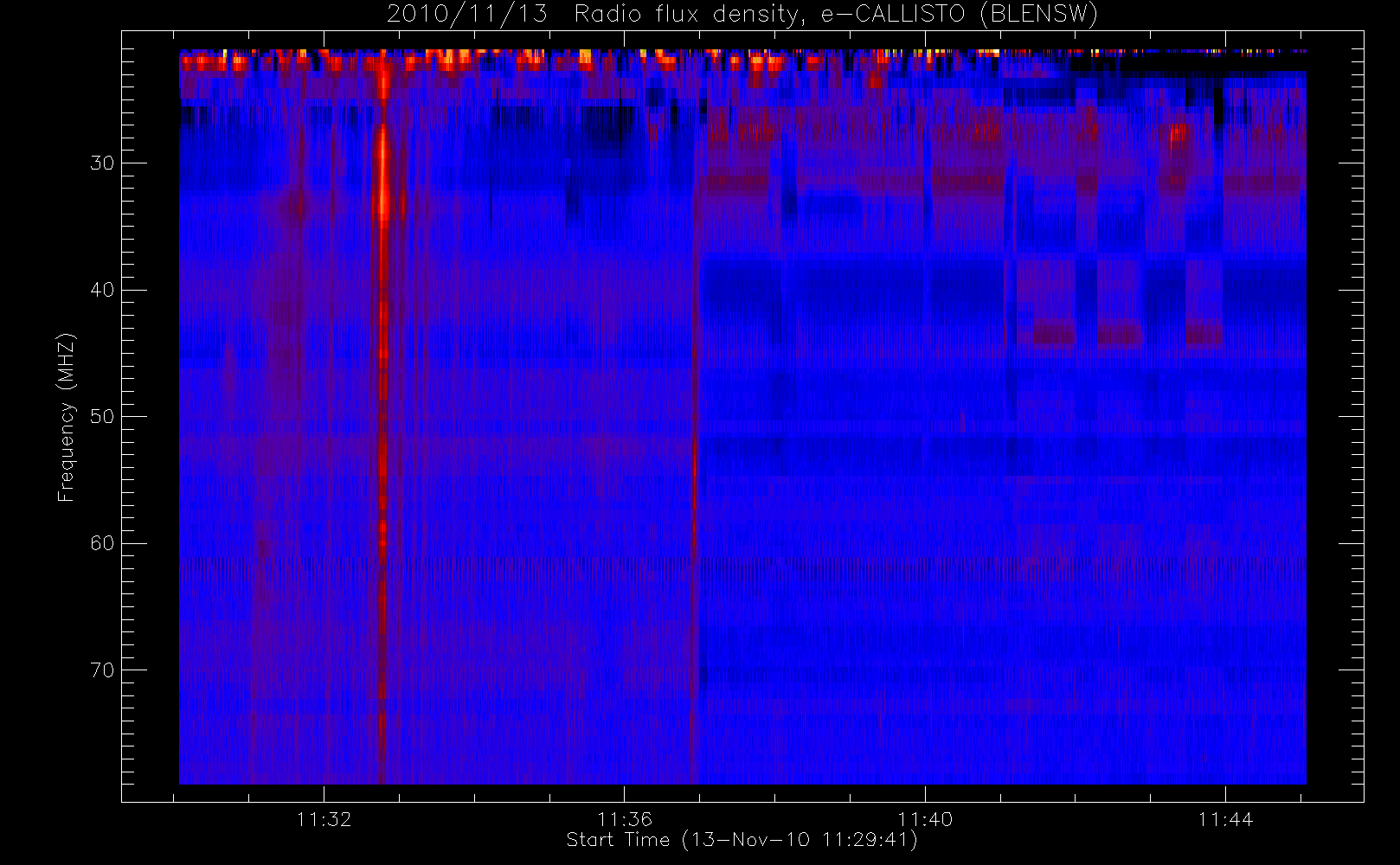Click the 30 frequency tick label
The height and width of the screenshot is (865, 1400).
(x=102, y=163)
